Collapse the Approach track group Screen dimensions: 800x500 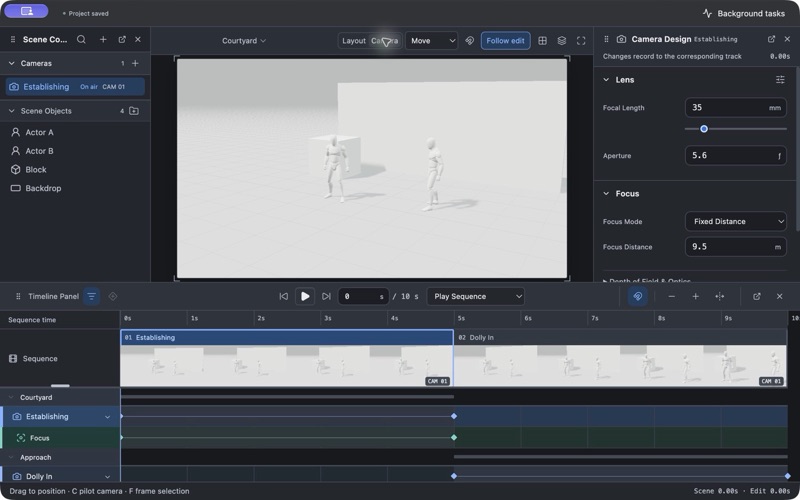pos(11,458)
